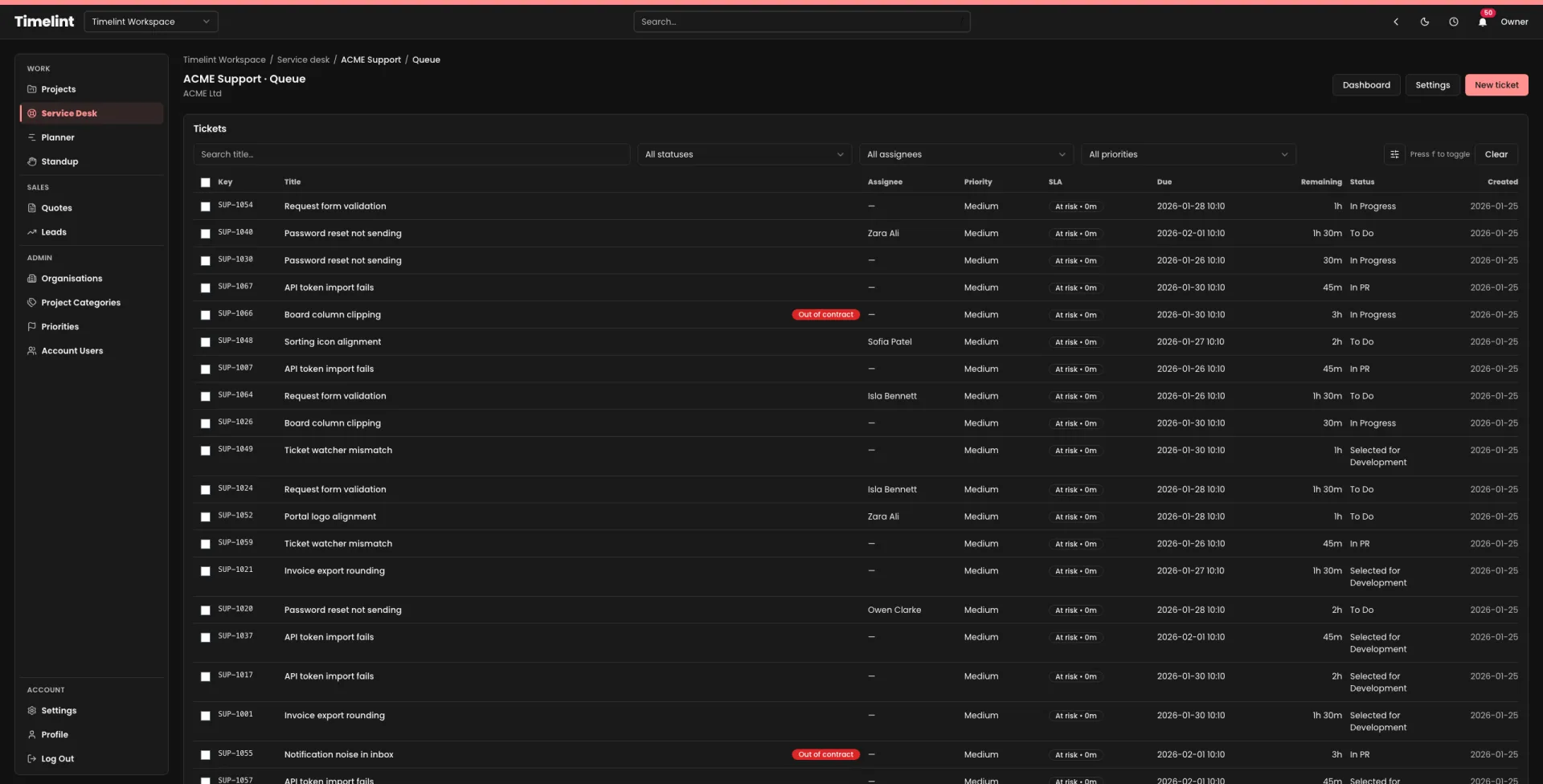This screenshot has height=784, width=1543.
Task: Open Planner from the sidebar
Action: click(58, 137)
